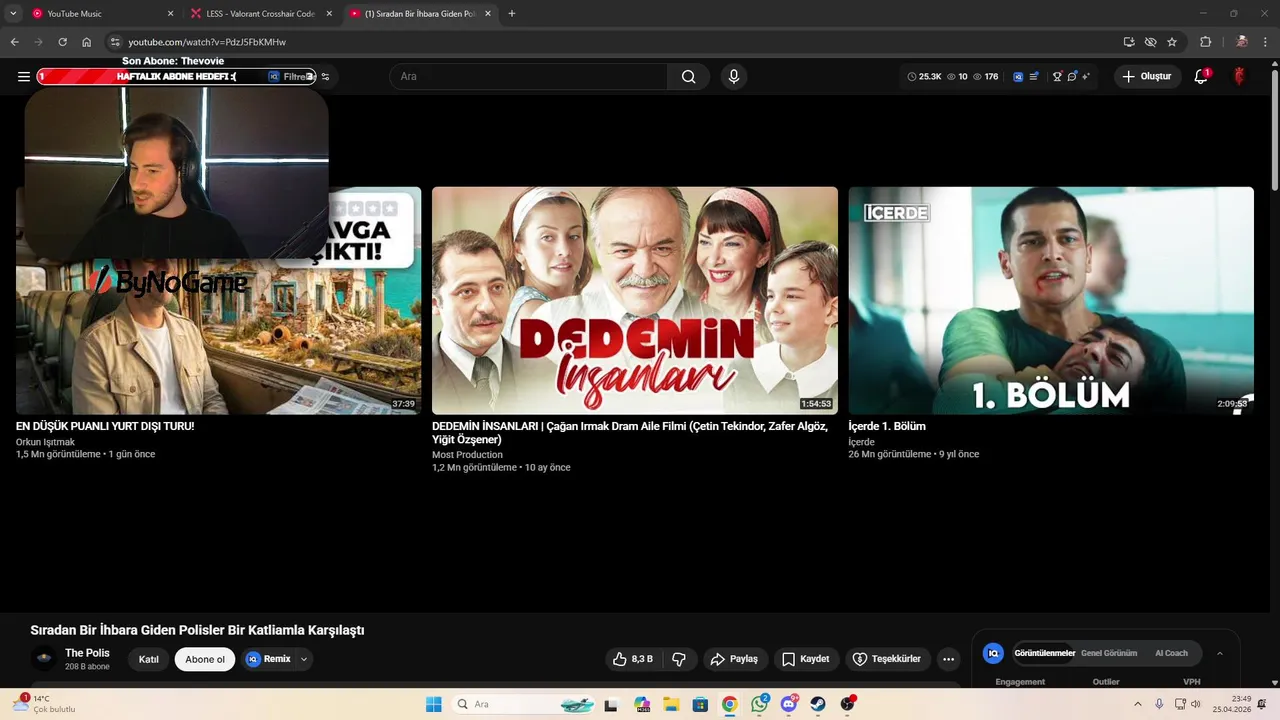Open Steam from taskbar
The height and width of the screenshot is (720, 1280).
818,704
